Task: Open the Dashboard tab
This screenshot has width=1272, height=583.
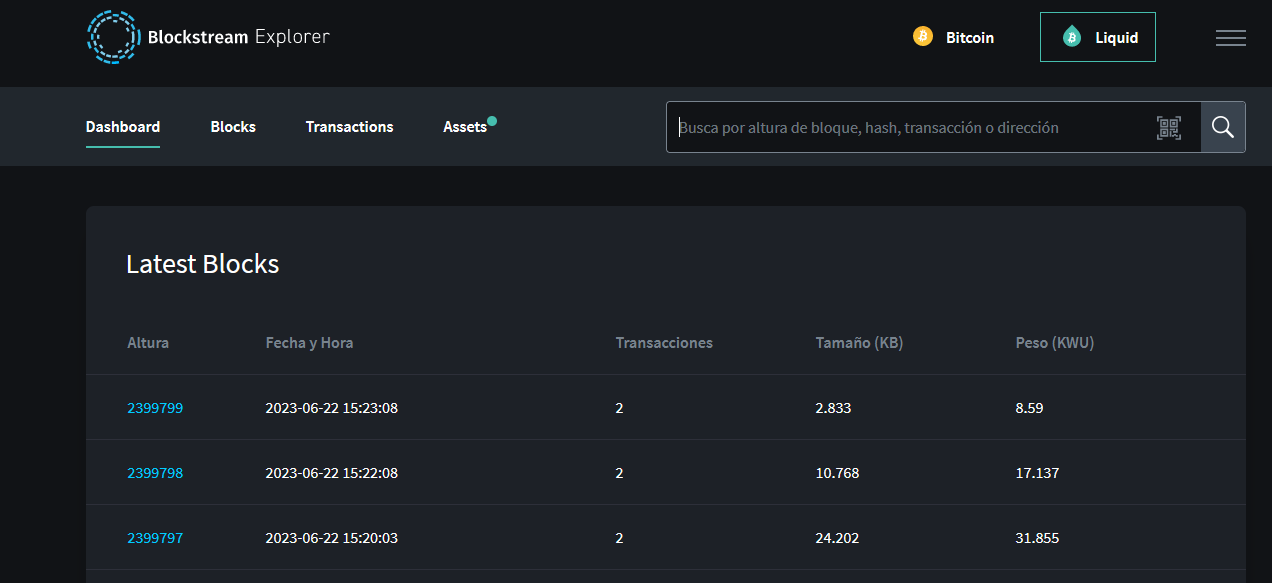Action: coord(123,127)
